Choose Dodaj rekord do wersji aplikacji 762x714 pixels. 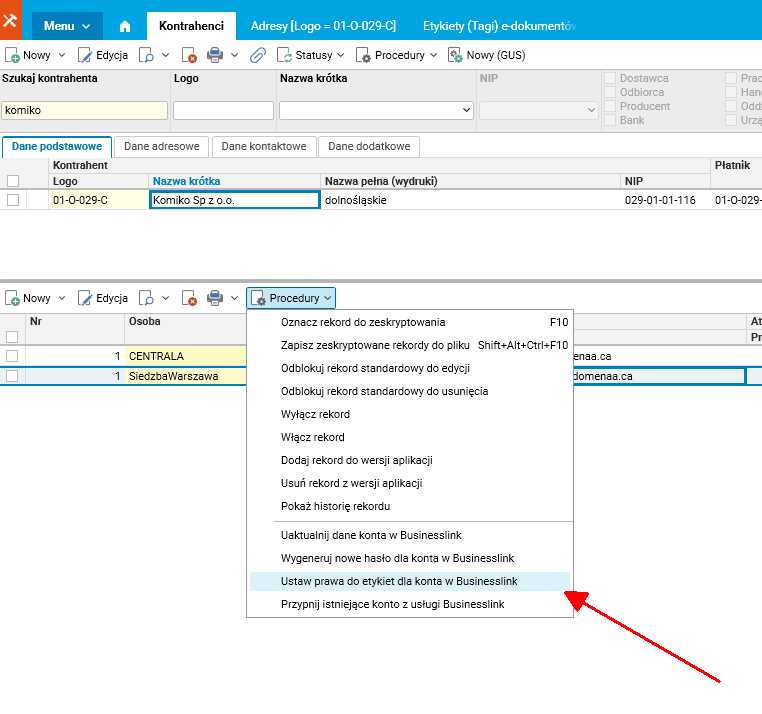410,460
